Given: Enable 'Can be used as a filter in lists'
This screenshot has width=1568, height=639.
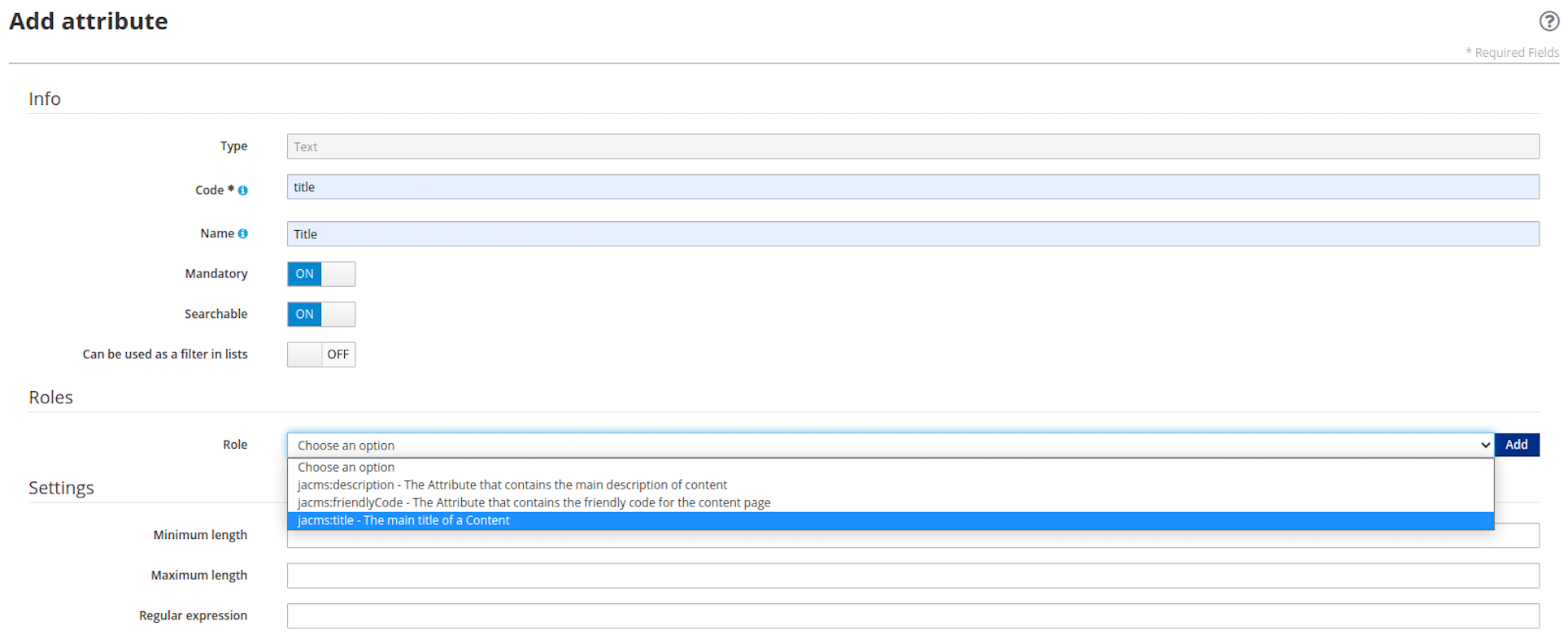Looking at the screenshot, I should click(321, 354).
